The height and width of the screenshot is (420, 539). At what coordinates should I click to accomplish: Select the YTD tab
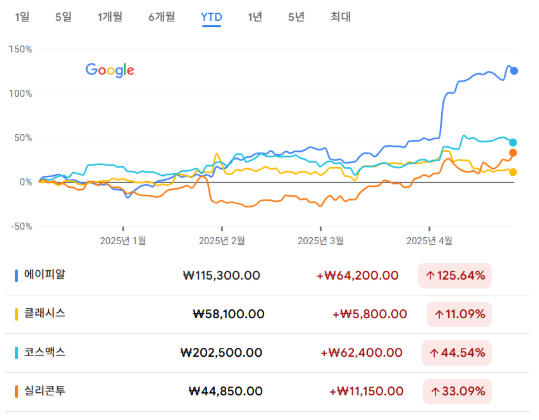tap(211, 17)
